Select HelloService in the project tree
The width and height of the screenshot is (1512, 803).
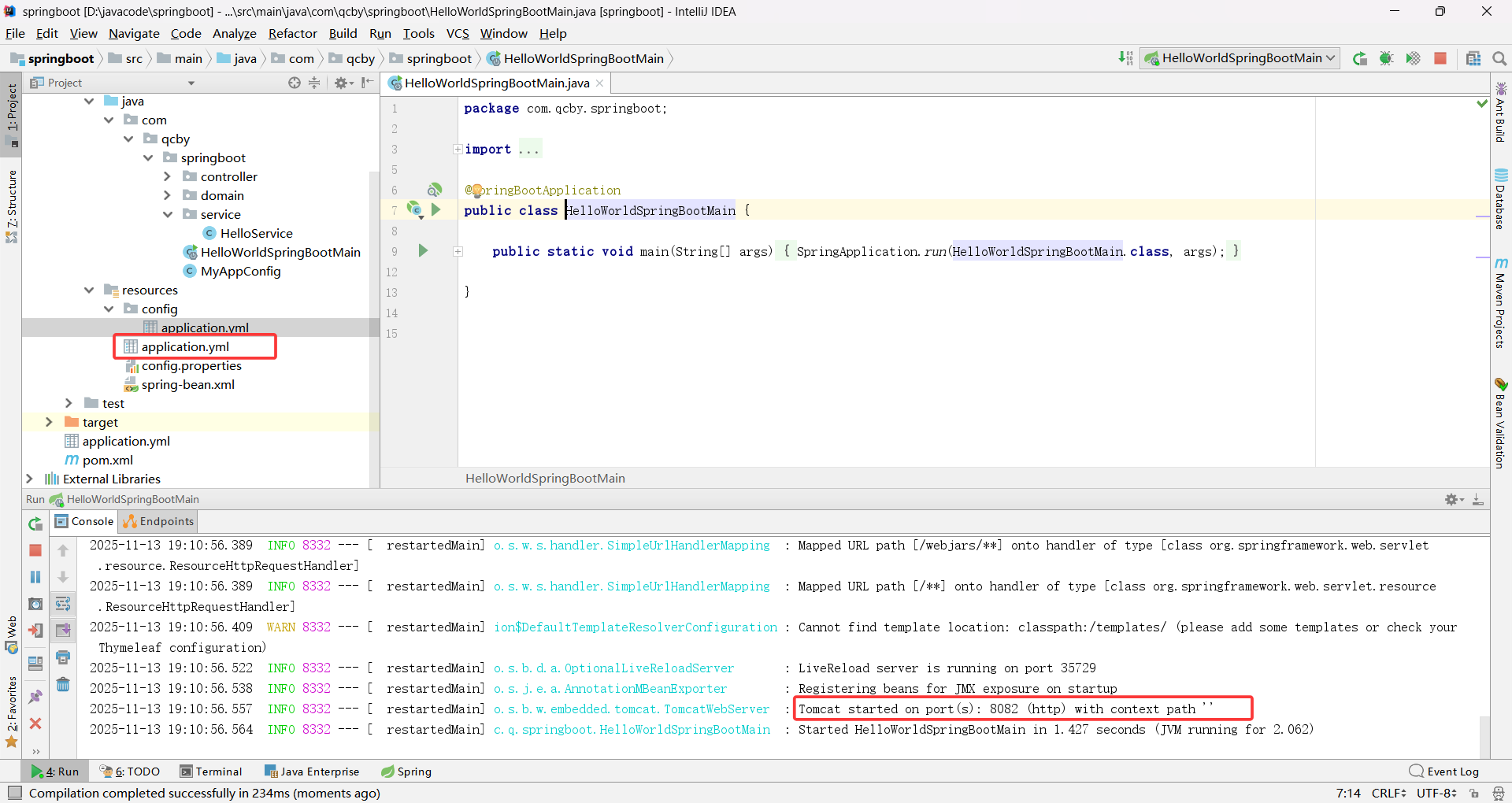[248, 233]
